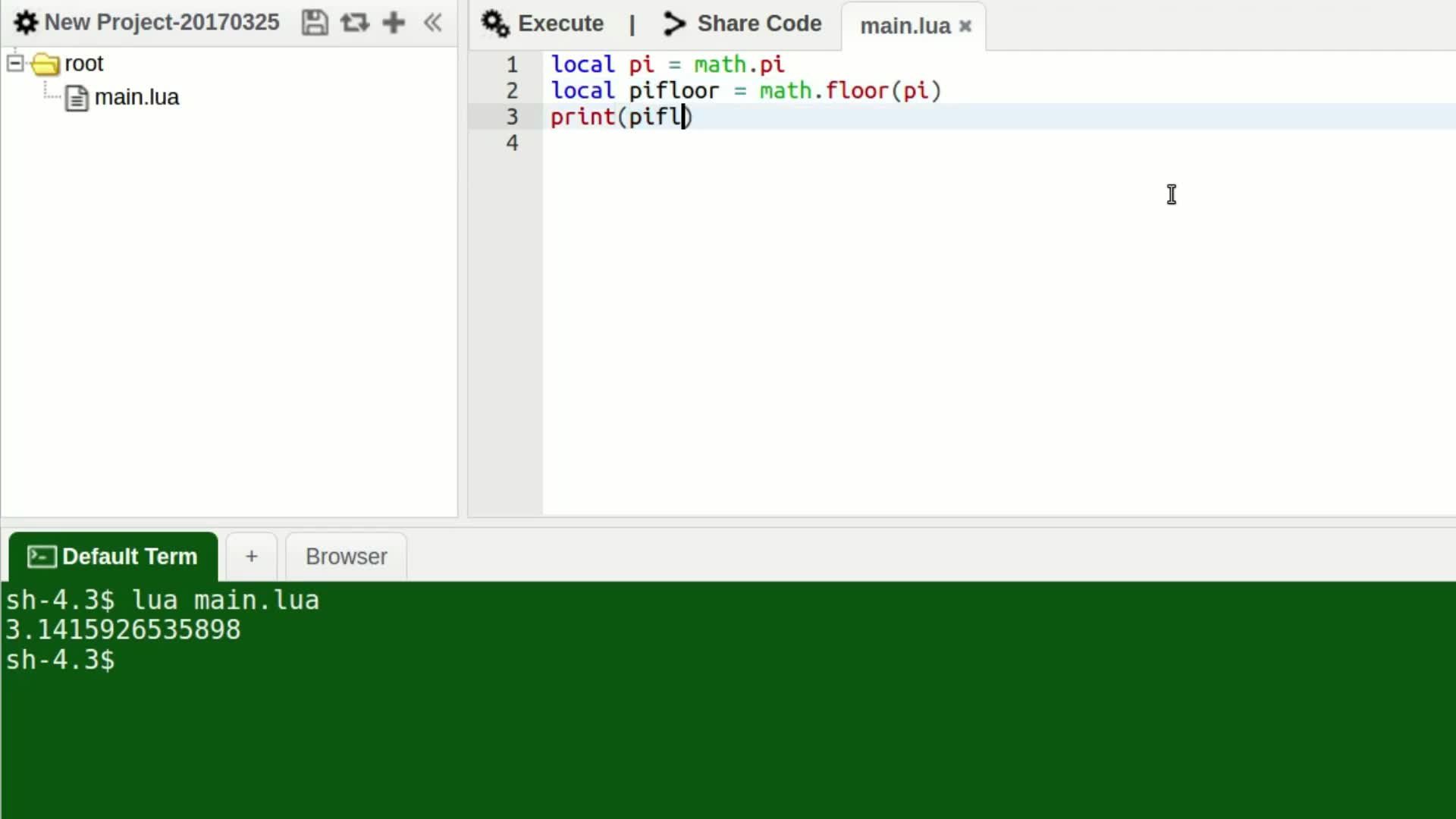Click inside the terminal at the sh-4.3$ prompt
The height and width of the screenshot is (819, 1456).
tap(152, 661)
